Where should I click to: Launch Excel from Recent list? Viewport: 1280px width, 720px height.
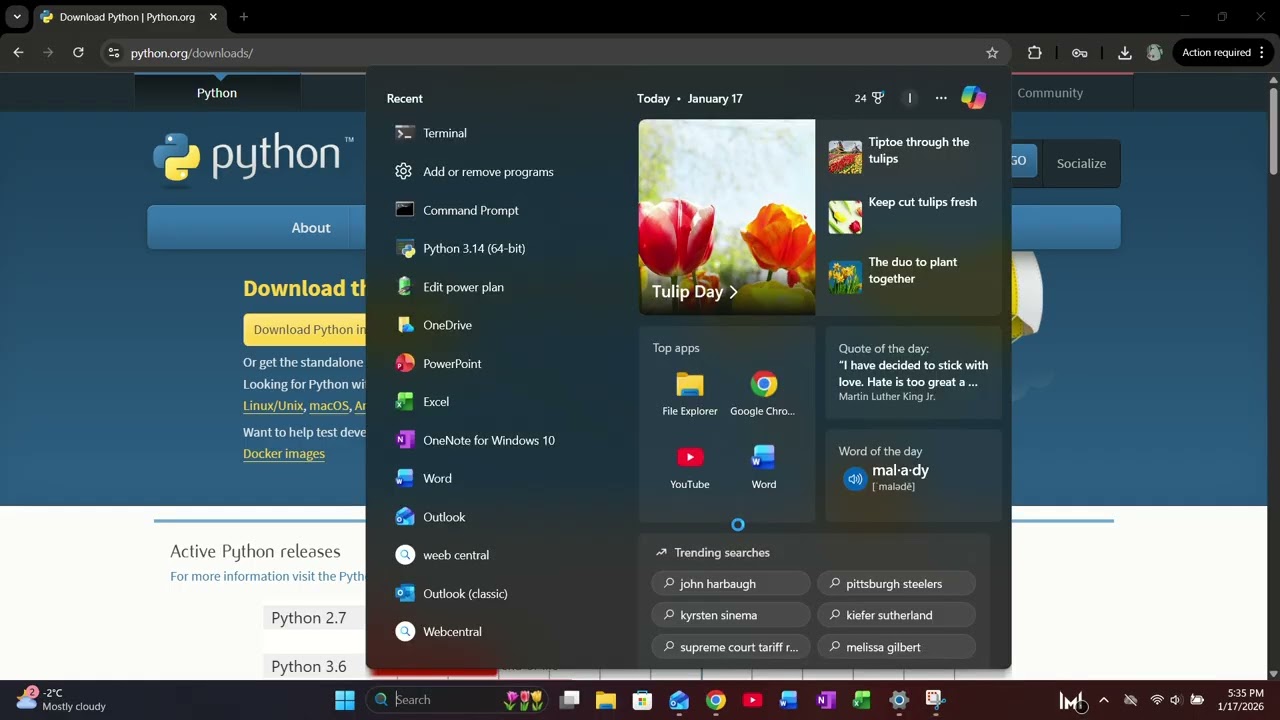click(436, 402)
